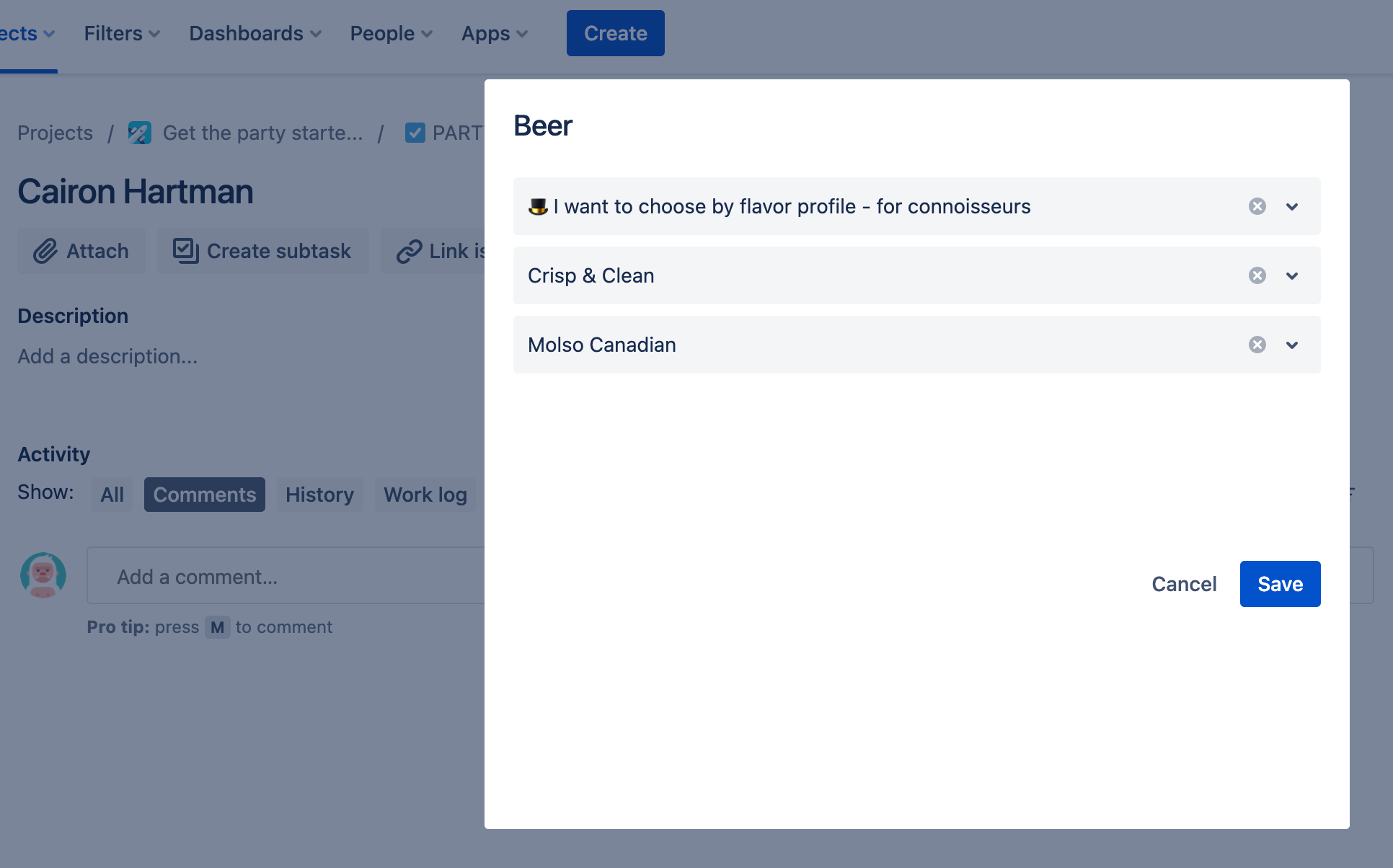The width and height of the screenshot is (1393, 868).
Task: Open the Get the party started project link
Action: (262, 133)
